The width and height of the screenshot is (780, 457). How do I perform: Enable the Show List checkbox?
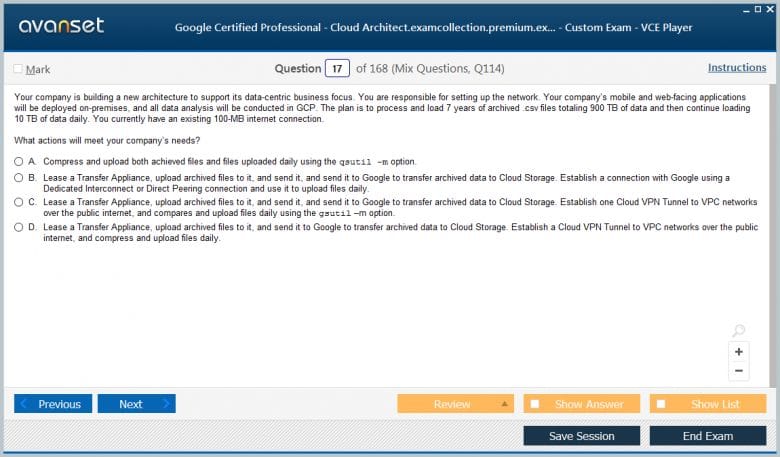coord(661,404)
